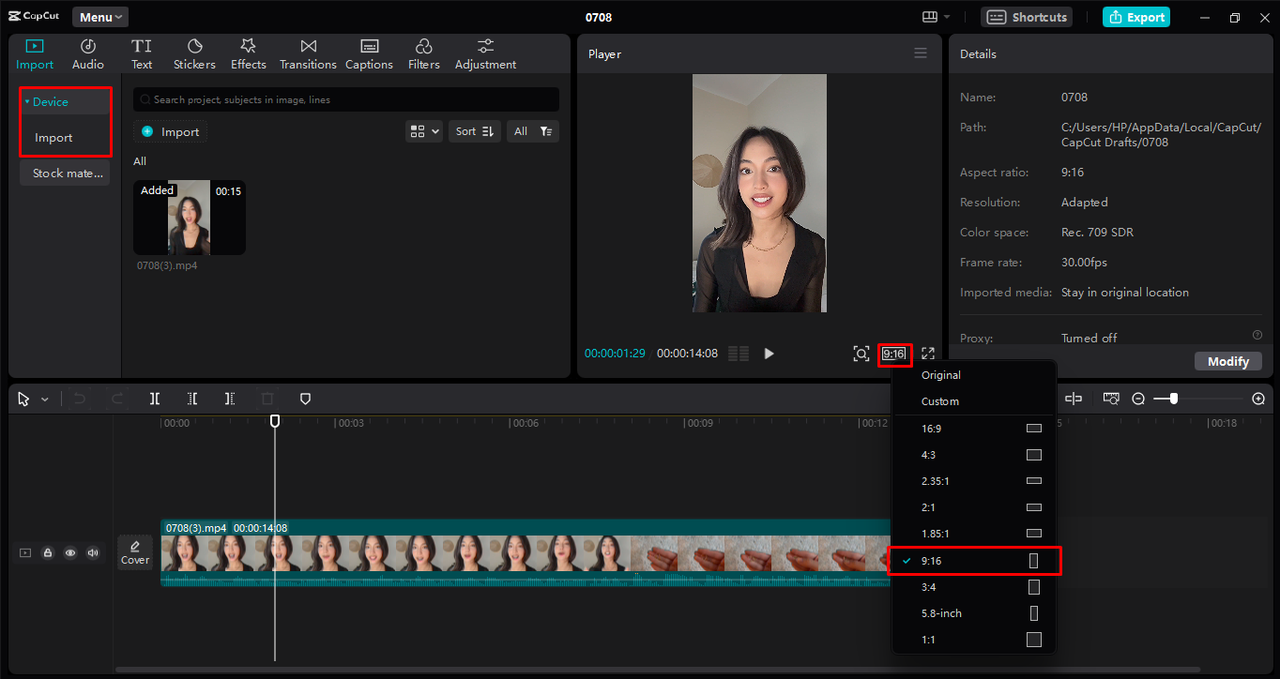
Task: Click the player quality bars icon
Action: (739, 353)
